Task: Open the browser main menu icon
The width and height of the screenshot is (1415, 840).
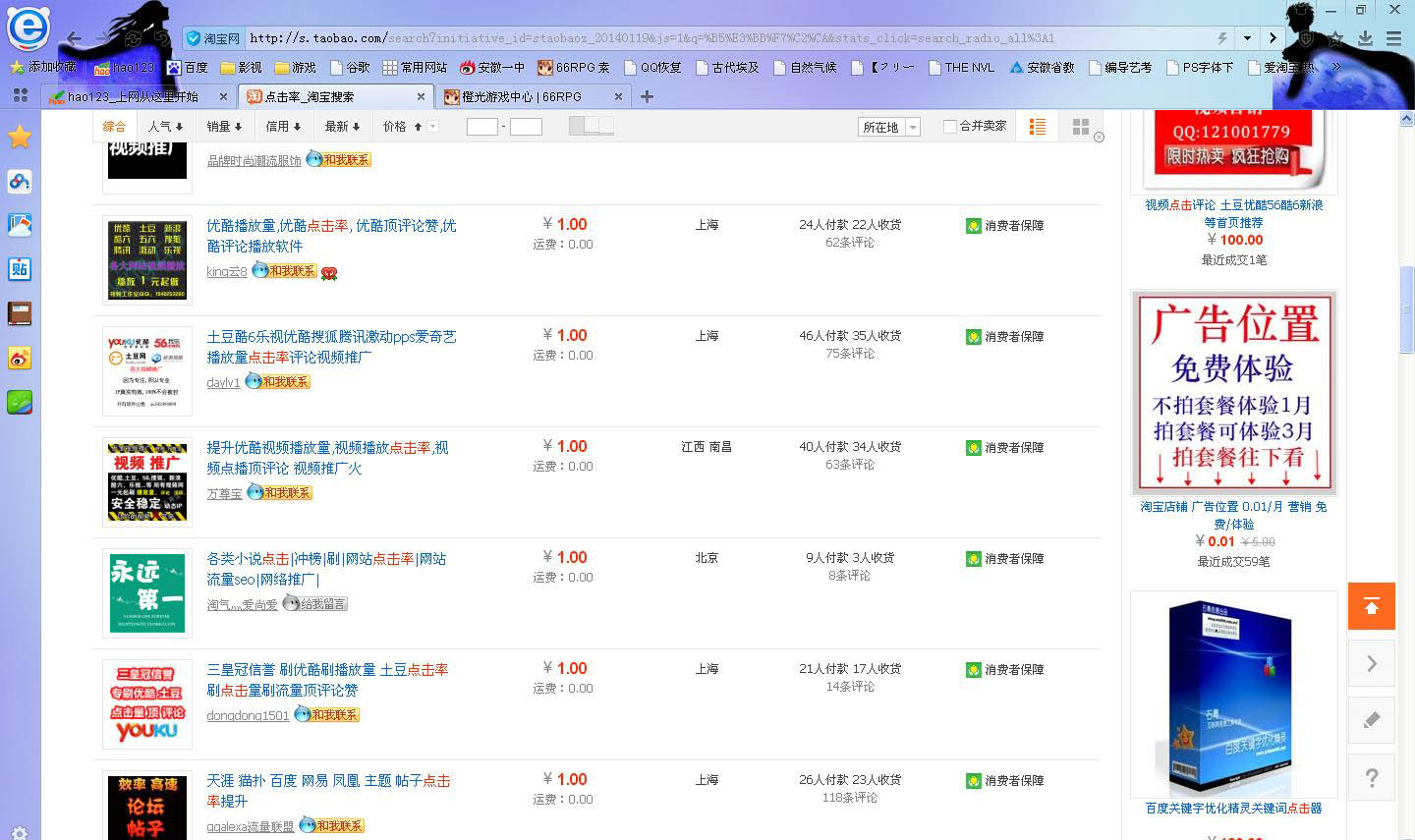Action: point(1393,38)
